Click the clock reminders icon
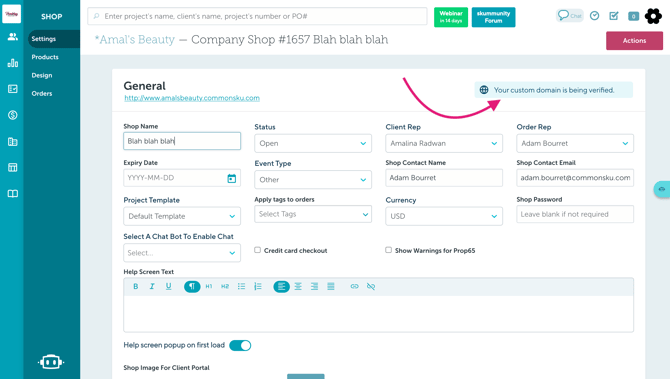 pos(594,16)
